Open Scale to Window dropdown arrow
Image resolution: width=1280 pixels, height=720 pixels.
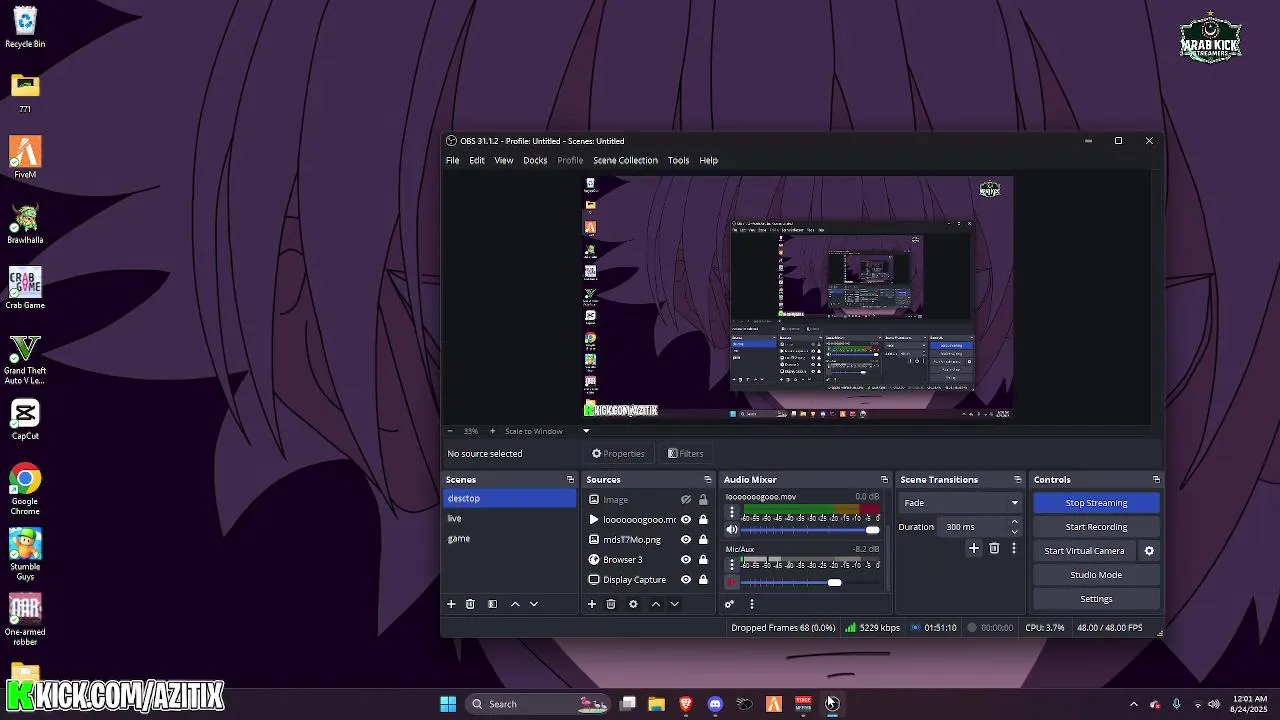pyautogui.click(x=586, y=431)
